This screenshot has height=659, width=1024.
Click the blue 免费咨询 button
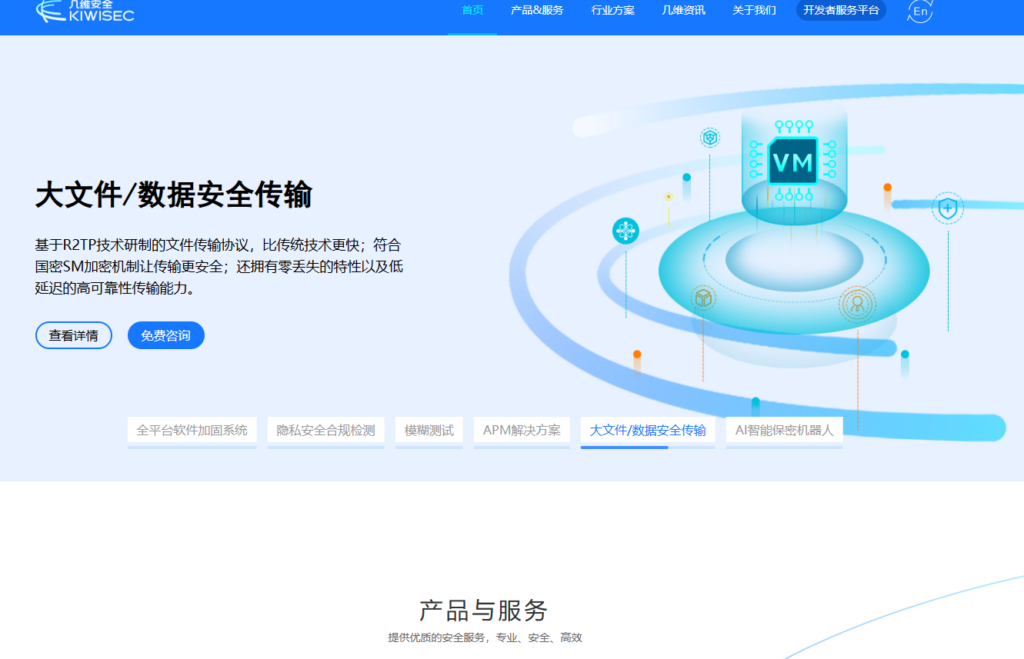[x=165, y=335]
